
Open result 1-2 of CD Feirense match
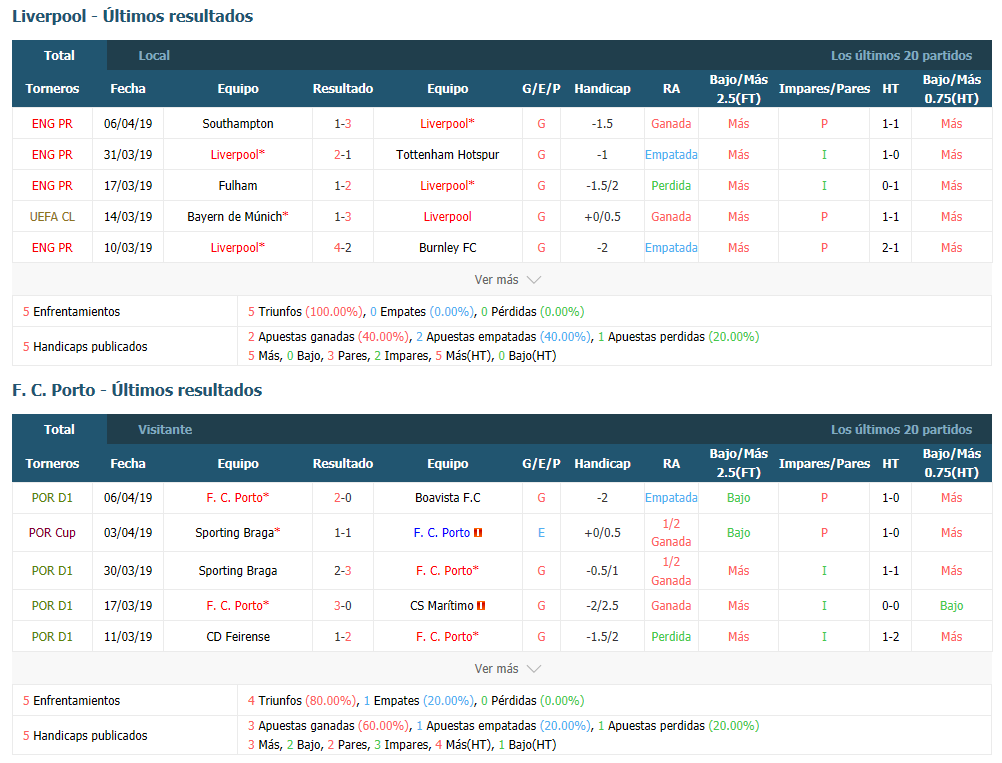pos(343,637)
